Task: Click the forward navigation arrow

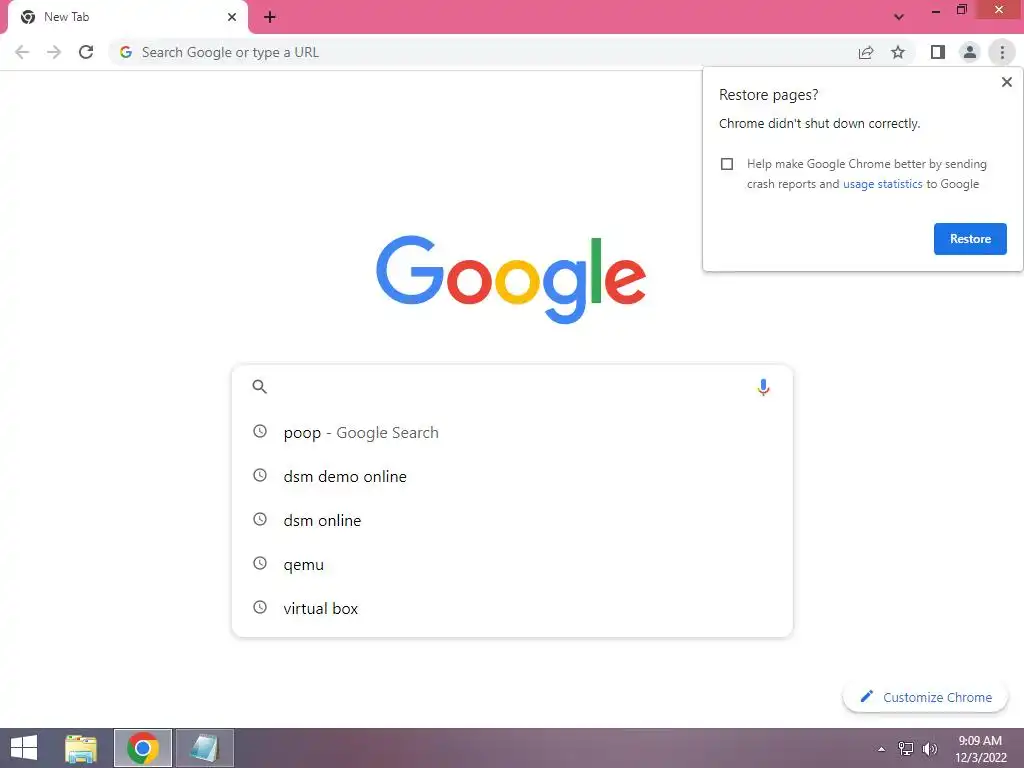Action: pyautogui.click(x=54, y=52)
